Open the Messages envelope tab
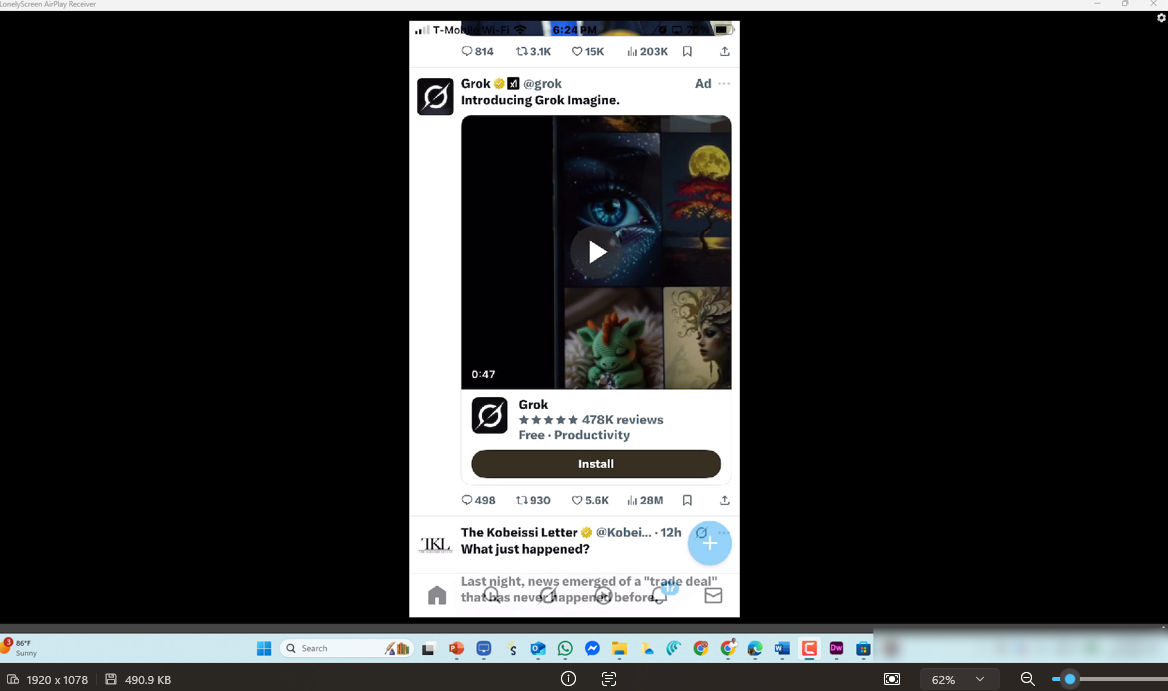 [x=714, y=595]
